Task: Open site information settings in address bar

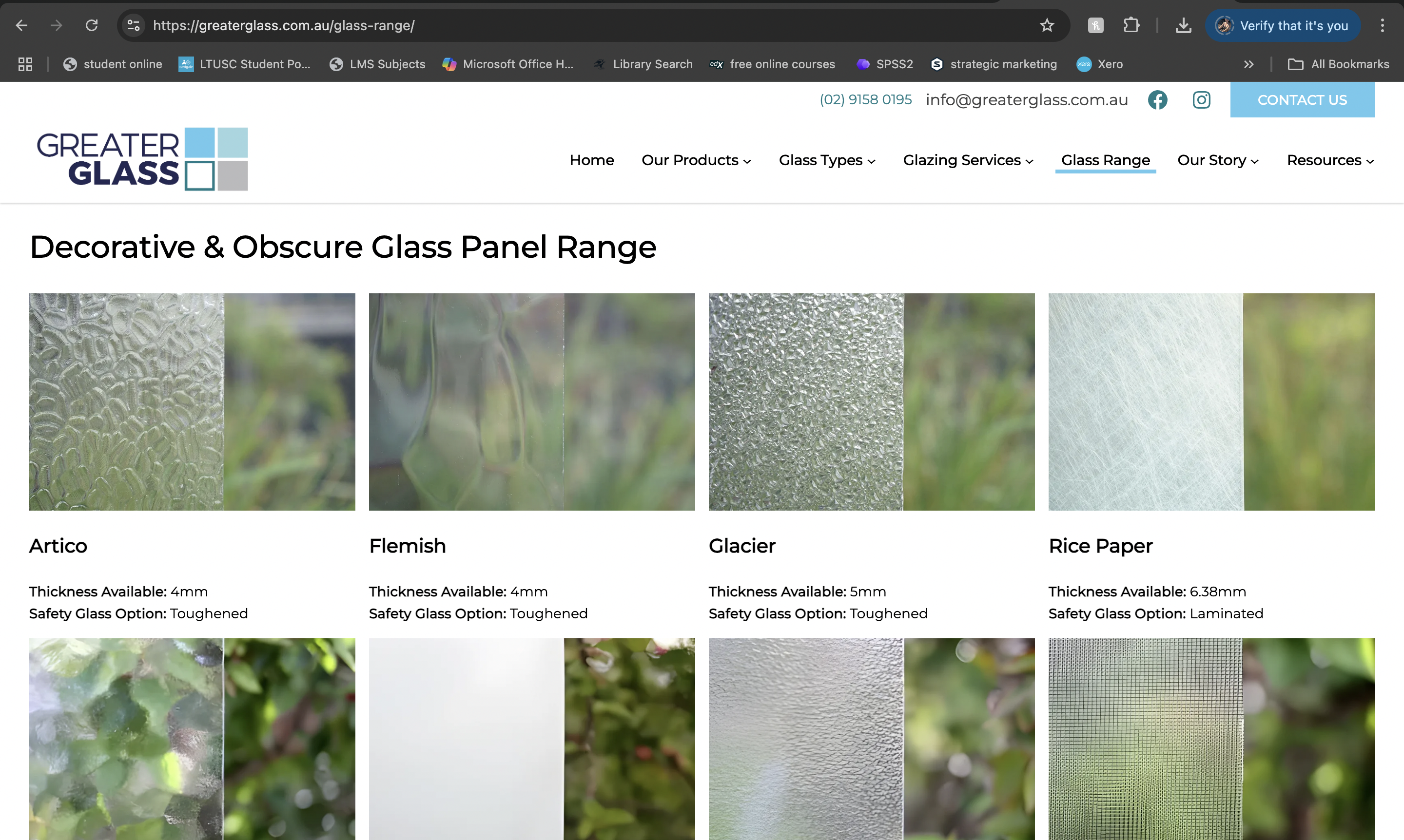Action: [133, 25]
